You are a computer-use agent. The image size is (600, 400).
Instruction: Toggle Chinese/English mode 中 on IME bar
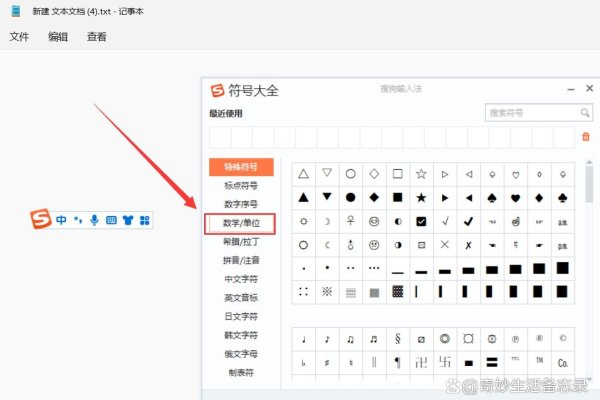[61, 220]
